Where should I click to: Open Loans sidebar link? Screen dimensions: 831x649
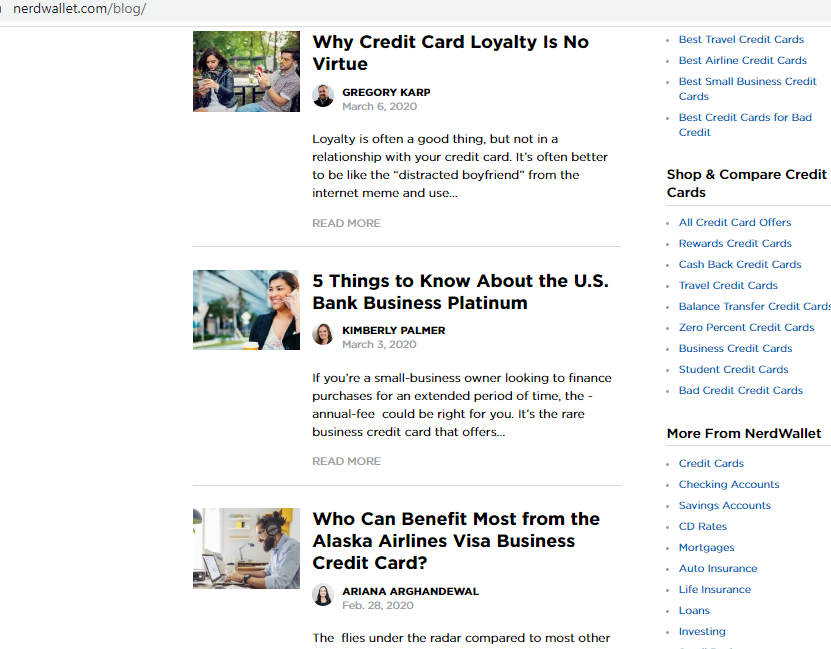pyautogui.click(x=694, y=610)
